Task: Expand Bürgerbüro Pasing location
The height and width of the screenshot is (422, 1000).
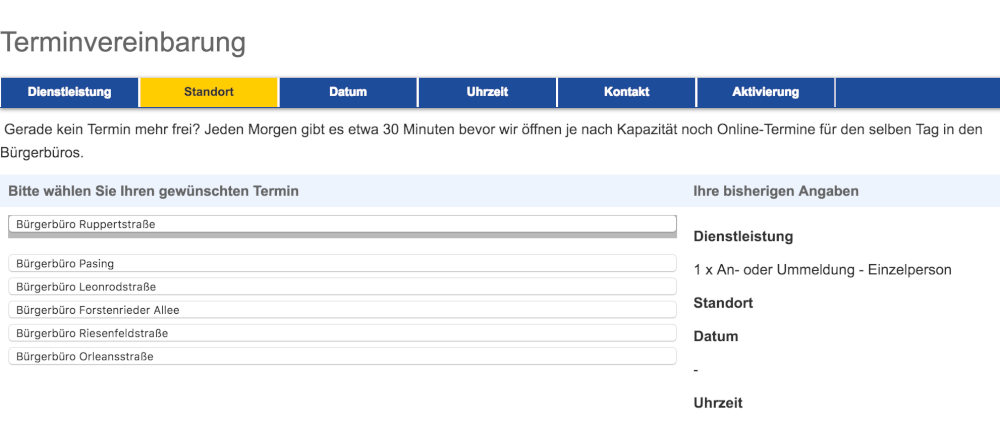Action: [x=342, y=264]
